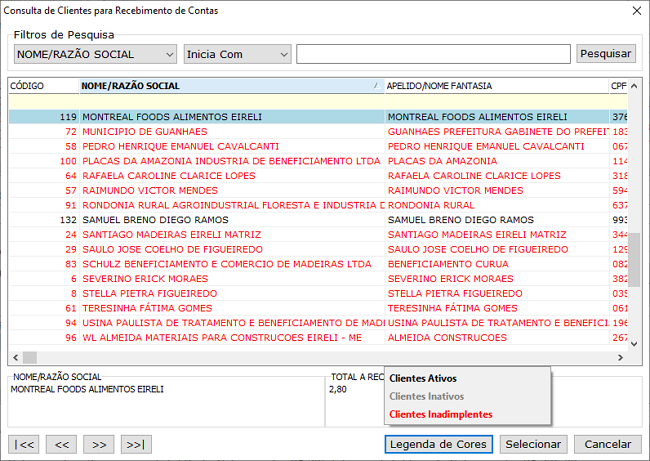Click the search text input field
Viewport: 650px width, 461px height.
pos(433,54)
